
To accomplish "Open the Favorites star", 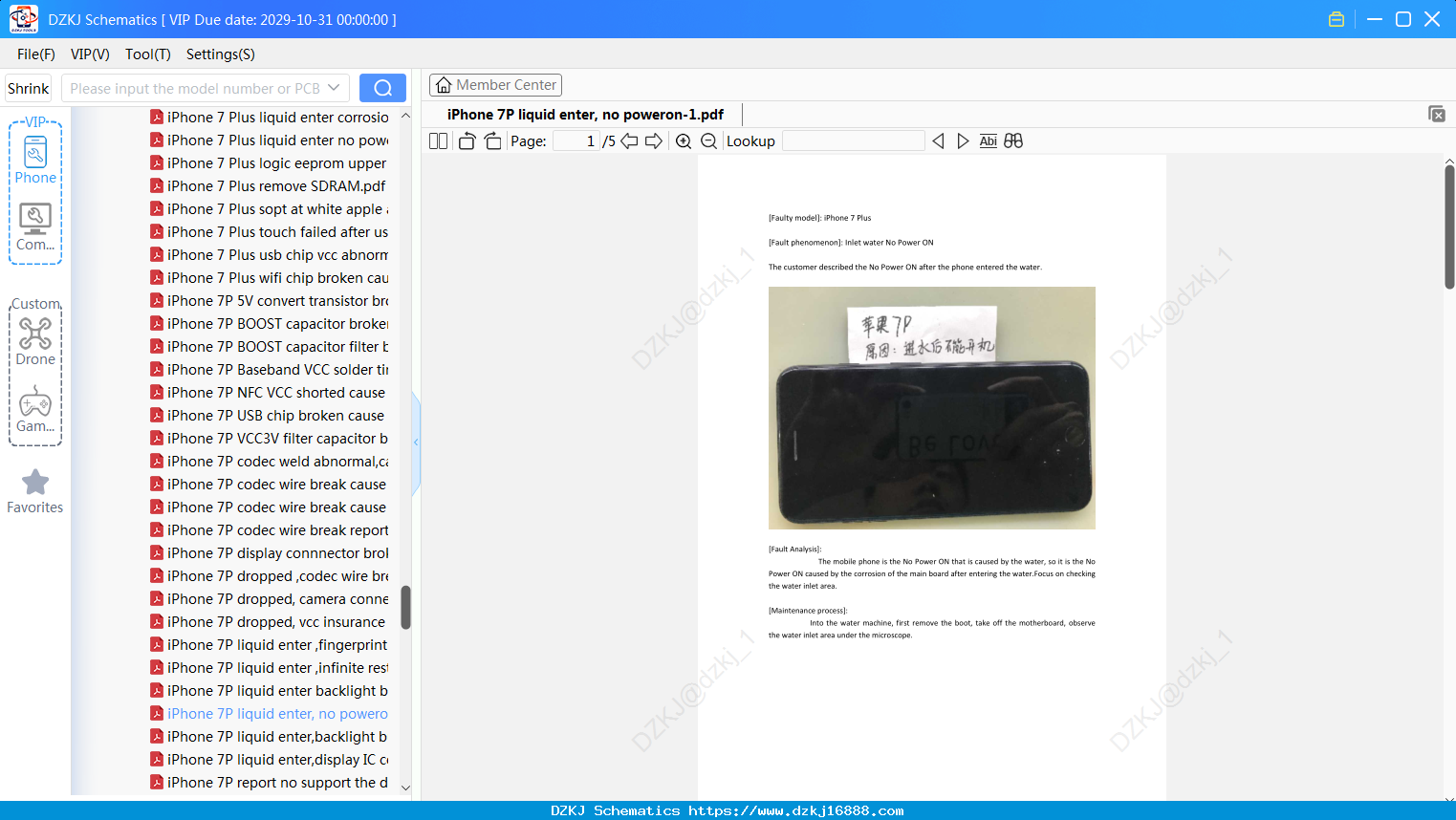I will [35, 491].
